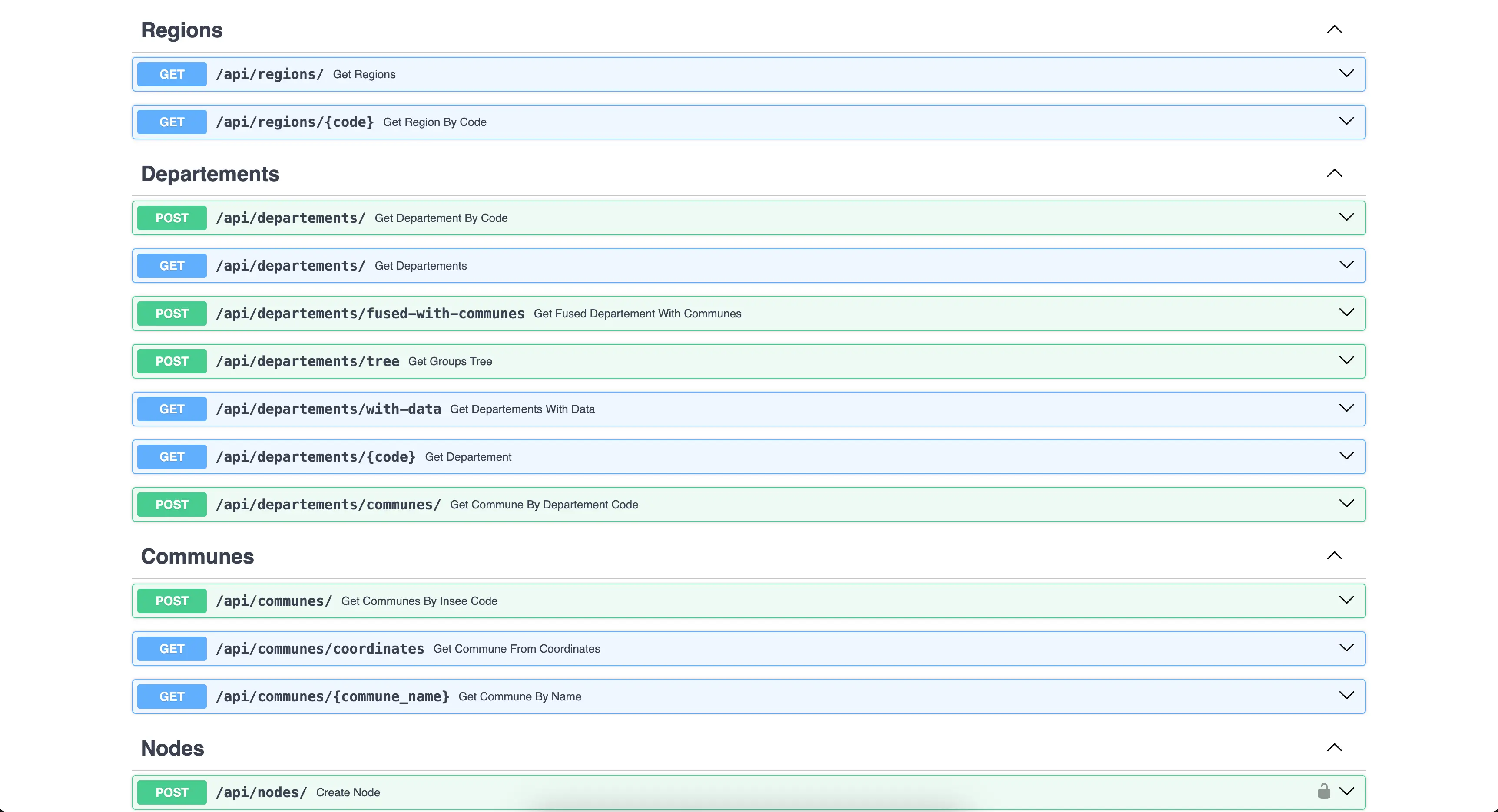Collapse the Departements section chevron
1498x812 pixels.
[1334, 173]
